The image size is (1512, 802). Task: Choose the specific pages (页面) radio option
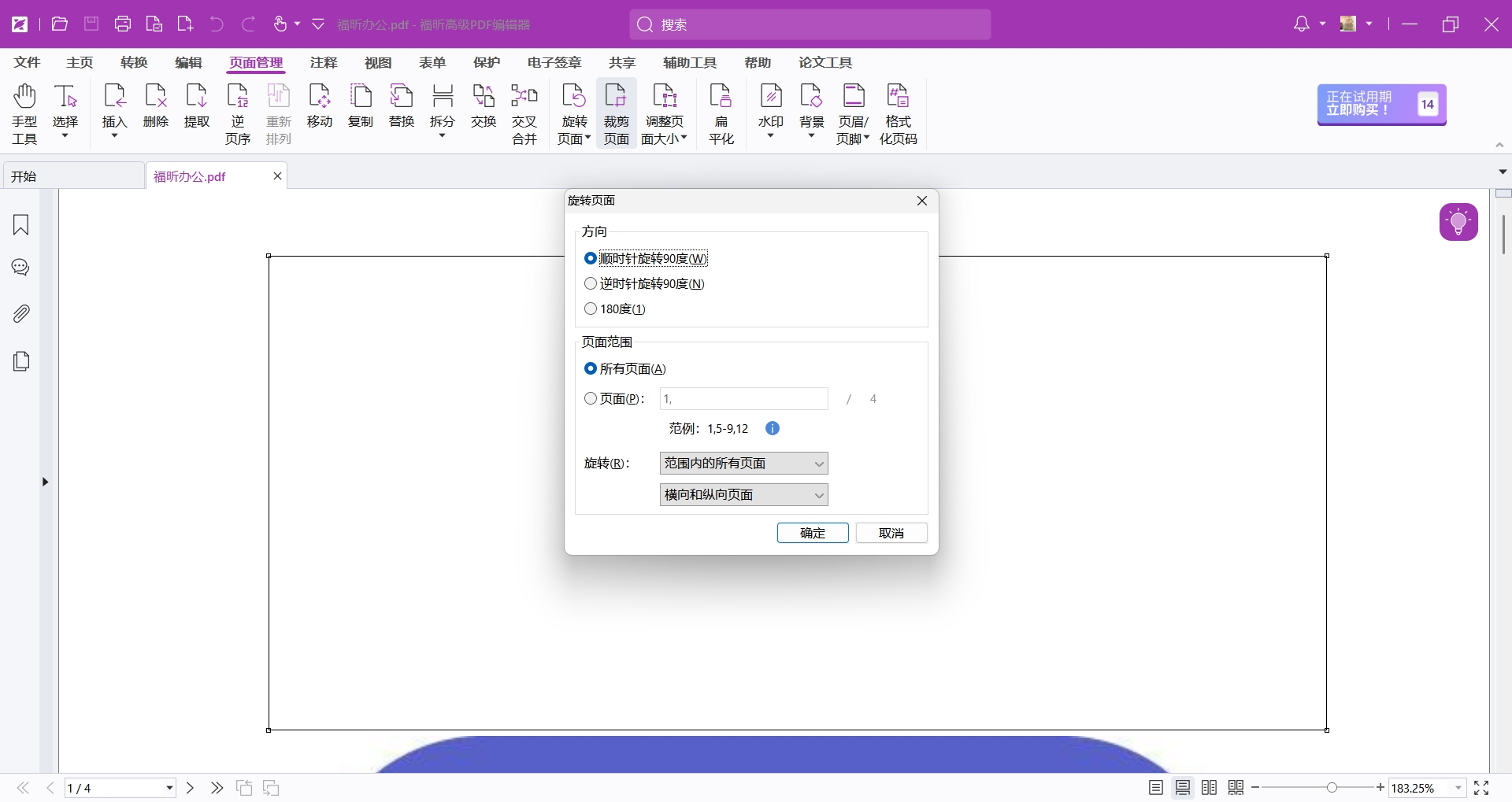(591, 399)
